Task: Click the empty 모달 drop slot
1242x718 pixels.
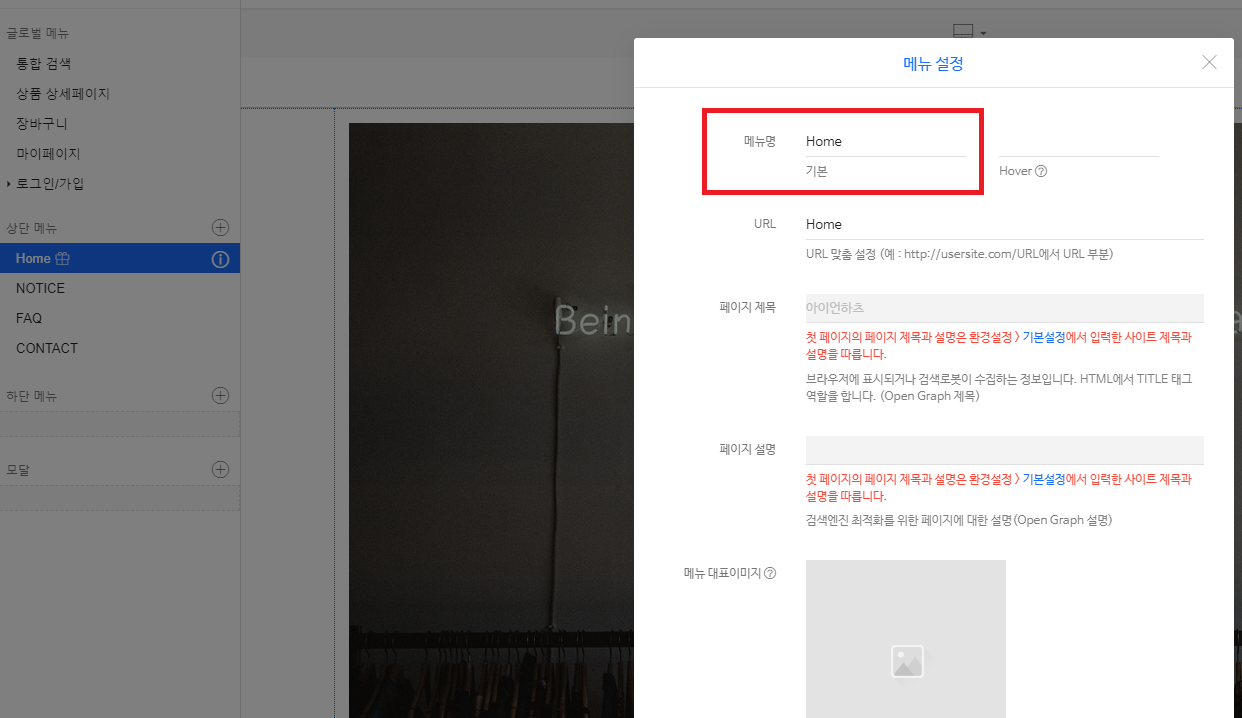Action: pyautogui.click(x=120, y=498)
